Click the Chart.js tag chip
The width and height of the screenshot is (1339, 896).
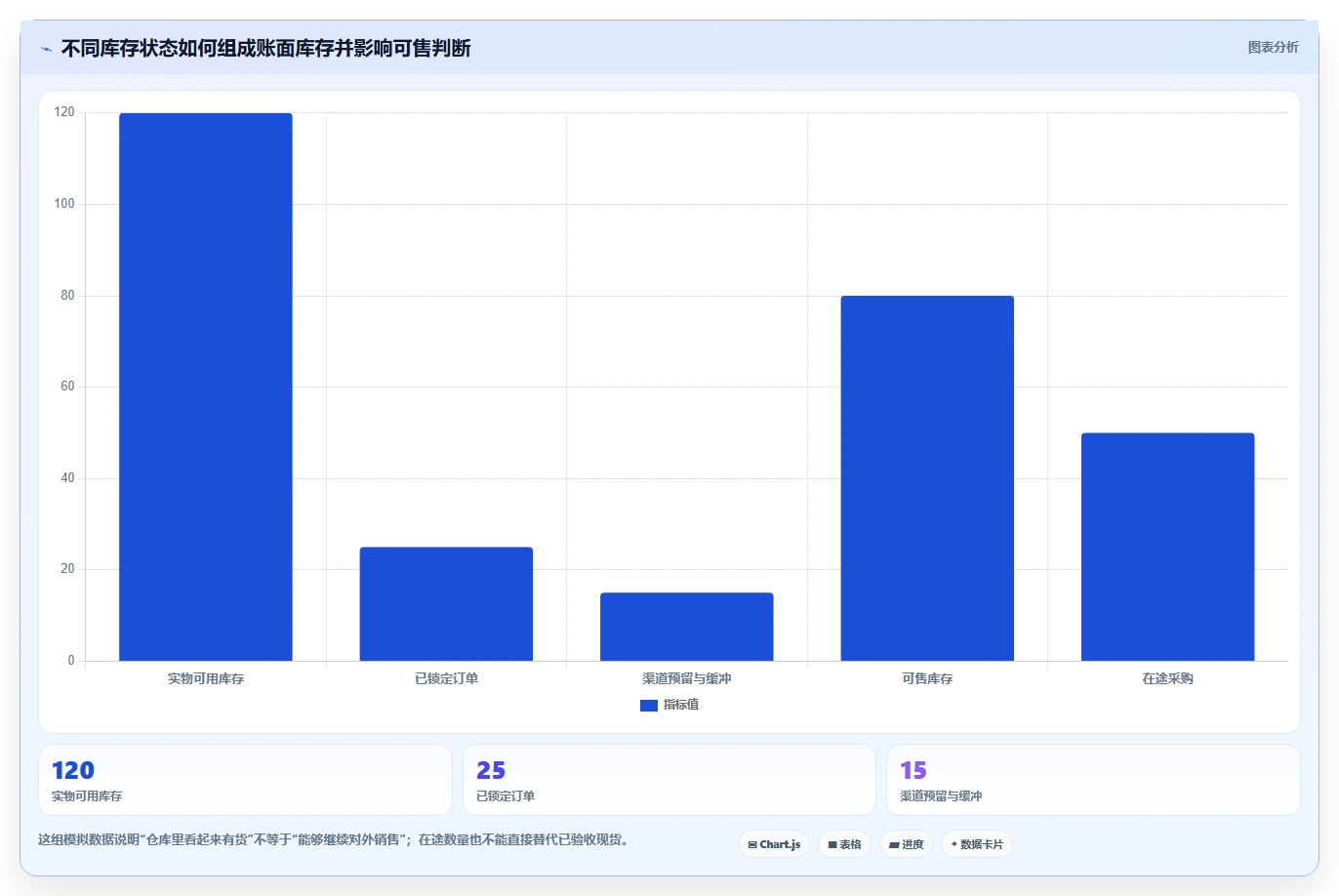774,844
